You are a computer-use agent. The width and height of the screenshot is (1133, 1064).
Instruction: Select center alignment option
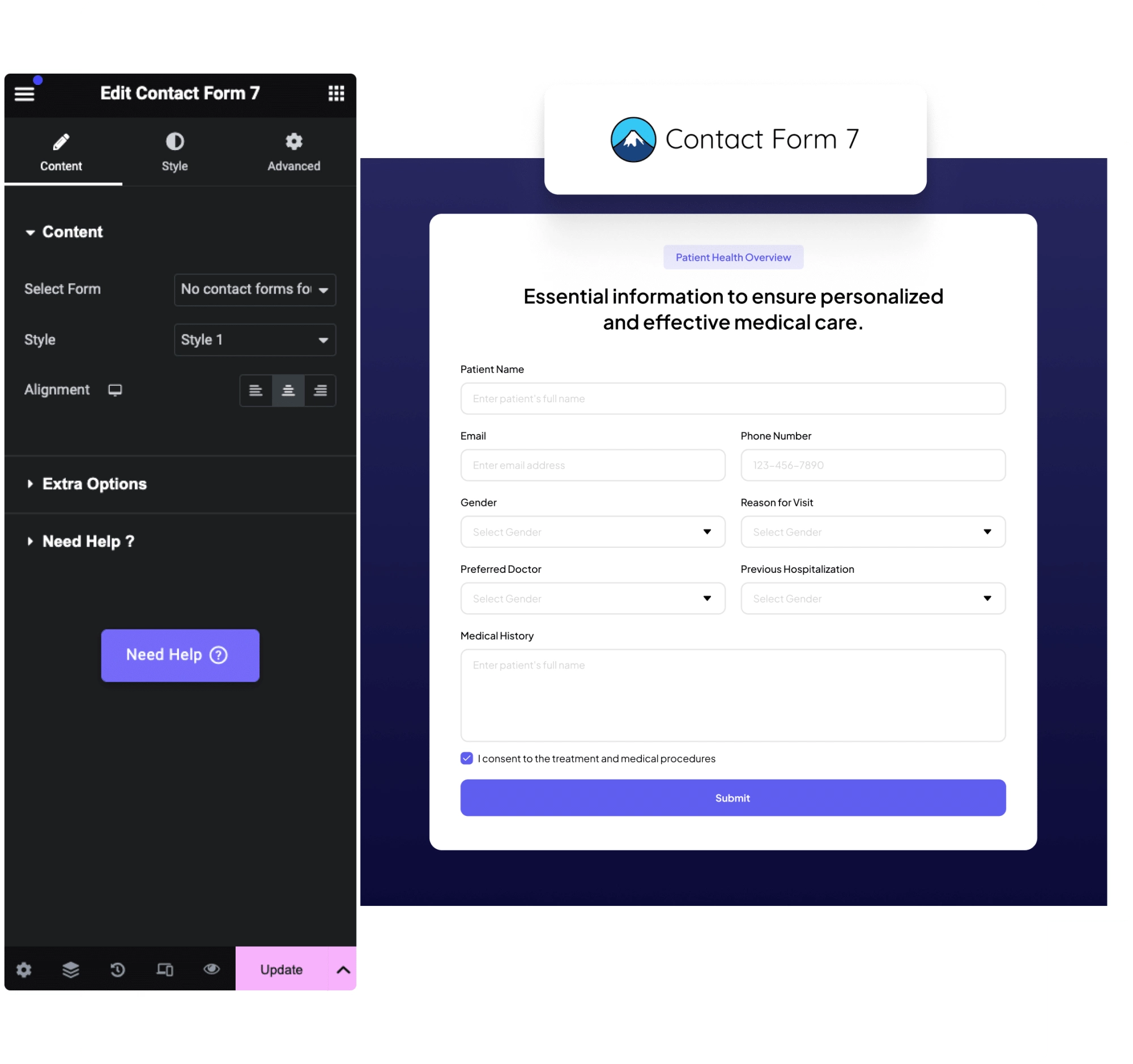[288, 390]
